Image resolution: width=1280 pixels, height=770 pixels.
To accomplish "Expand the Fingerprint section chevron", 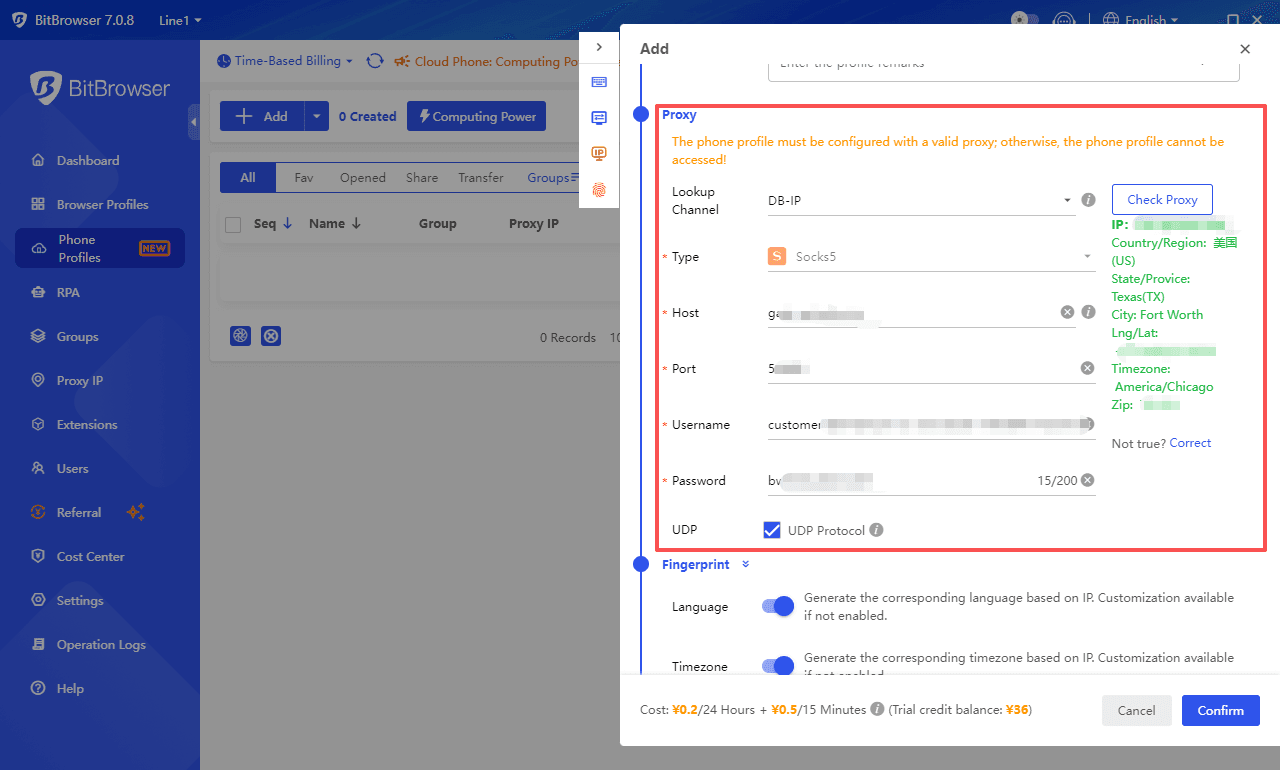I will (x=745, y=565).
